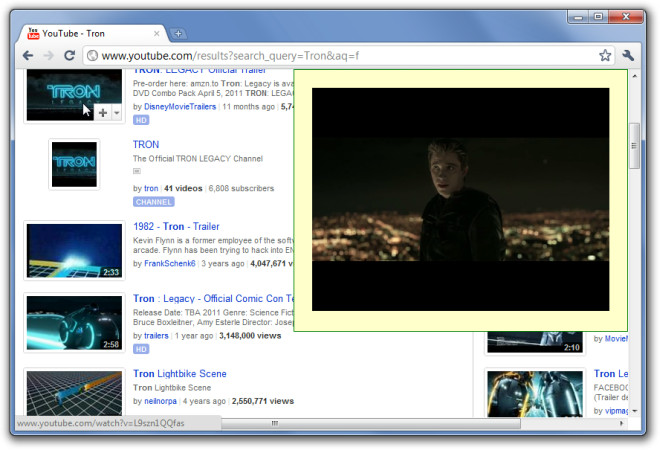Image resolution: width=660 pixels, height=450 pixels.
Task: Click the vertical scrollbar down arrow
Action: click(x=634, y=411)
